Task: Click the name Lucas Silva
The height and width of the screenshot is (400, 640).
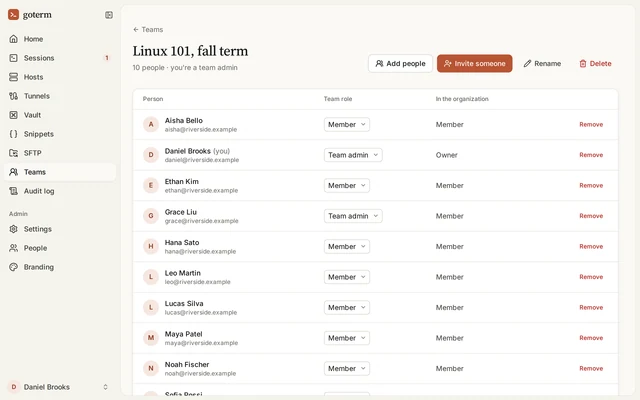Action: (x=184, y=303)
